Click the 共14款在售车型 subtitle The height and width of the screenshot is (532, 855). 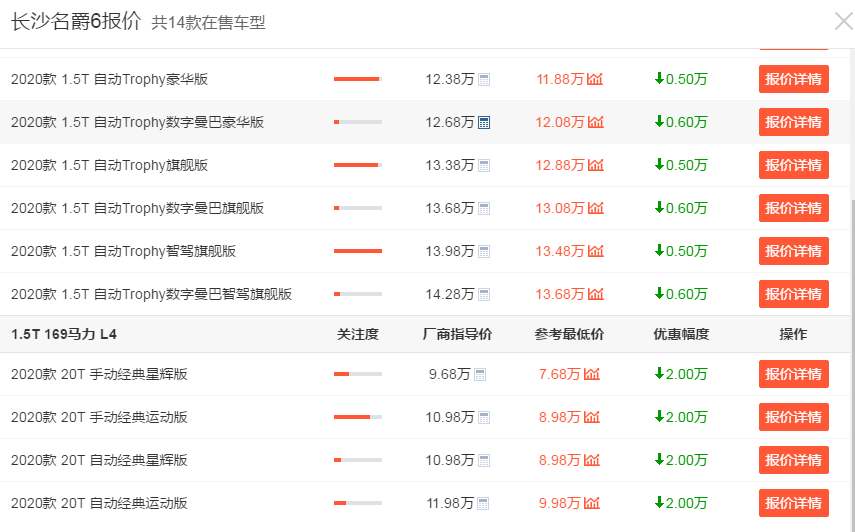(x=208, y=23)
